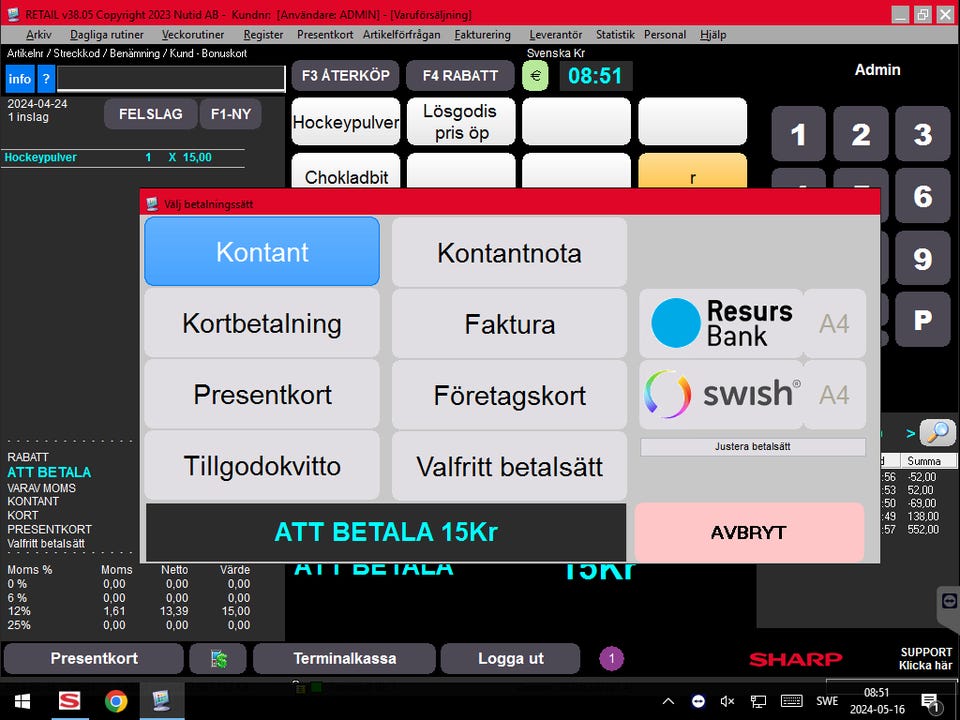
Task: Click A4 button next to Resurs Bank
Action: 834,323
